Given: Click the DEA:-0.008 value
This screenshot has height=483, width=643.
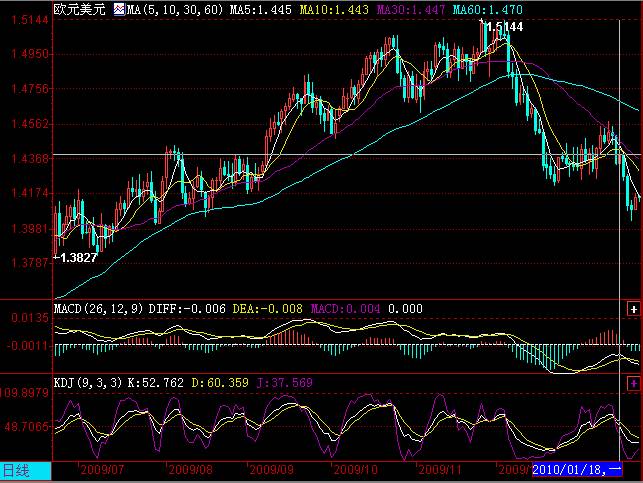Looking at the screenshot, I should point(267,309).
